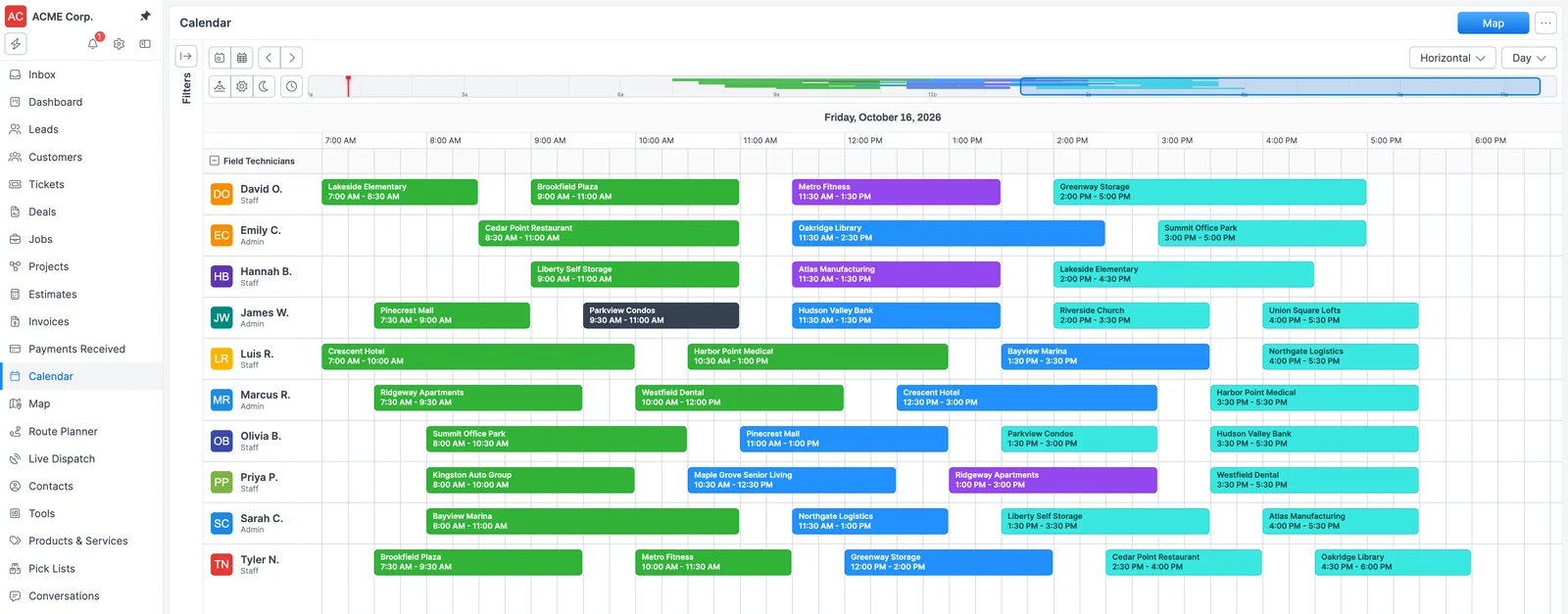Open Greenway Storage 2:00 PM - 5:00 PM event
Image resolution: width=1568 pixels, height=614 pixels.
(x=1209, y=192)
